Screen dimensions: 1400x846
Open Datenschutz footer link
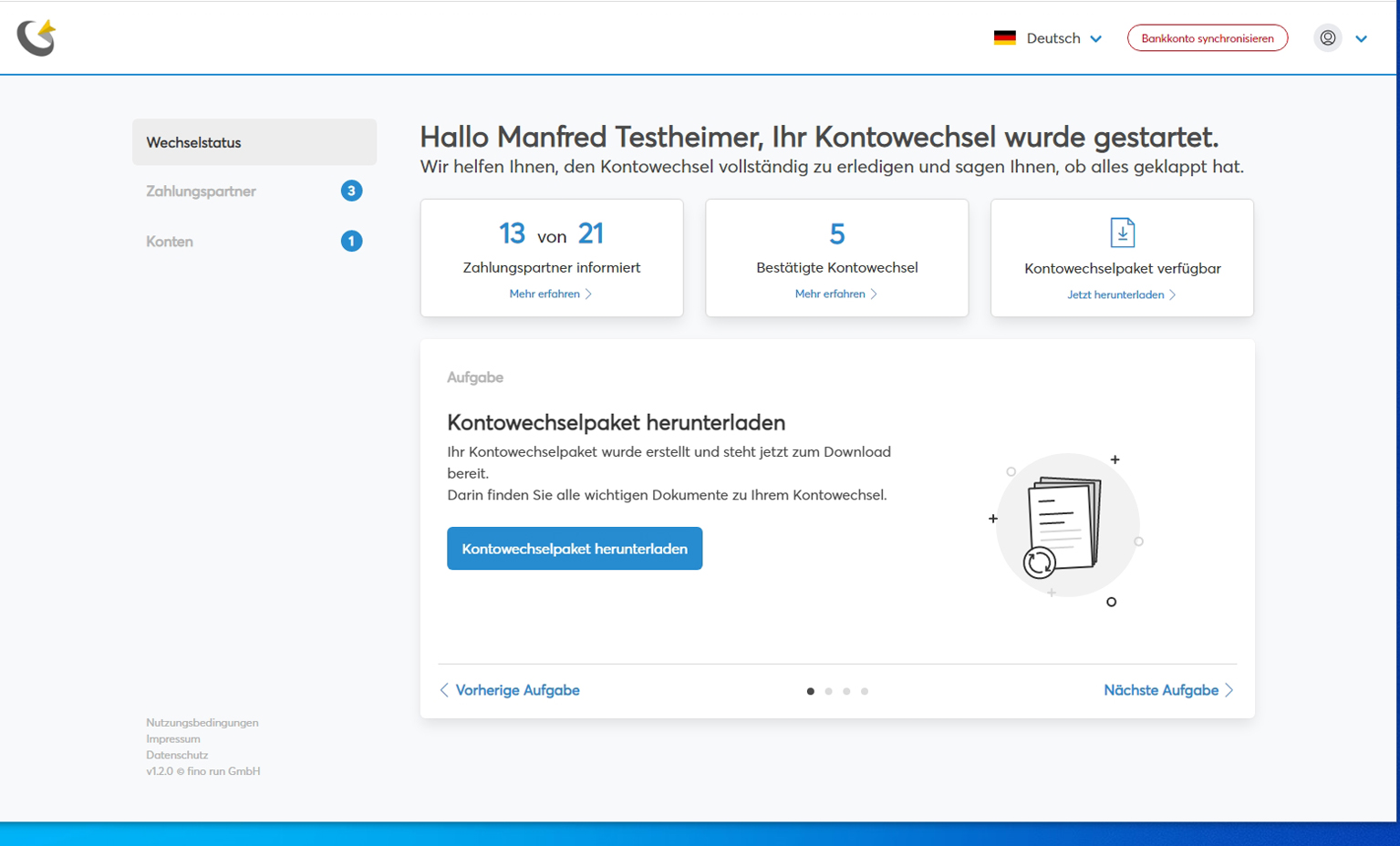pyautogui.click(x=177, y=755)
